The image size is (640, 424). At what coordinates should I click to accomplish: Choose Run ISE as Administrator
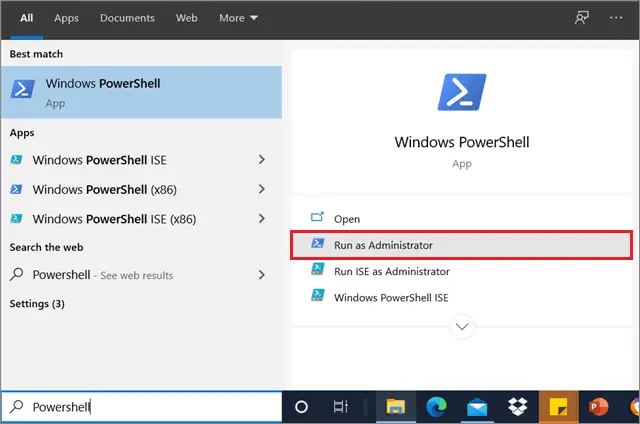(x=462, y=271)
